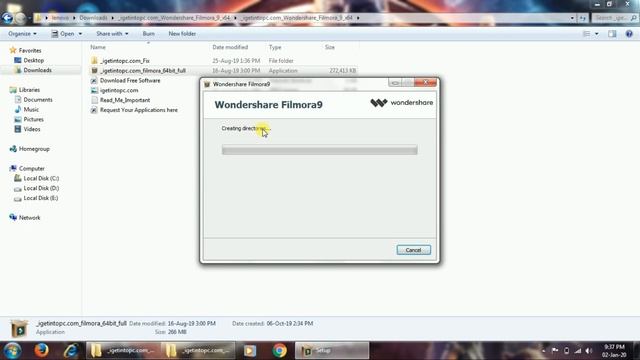The width and height of the screenshot is (640, 360).
Task: Open Local Disk (C:)
Action: pyautogui.click(x=41, y=178)
